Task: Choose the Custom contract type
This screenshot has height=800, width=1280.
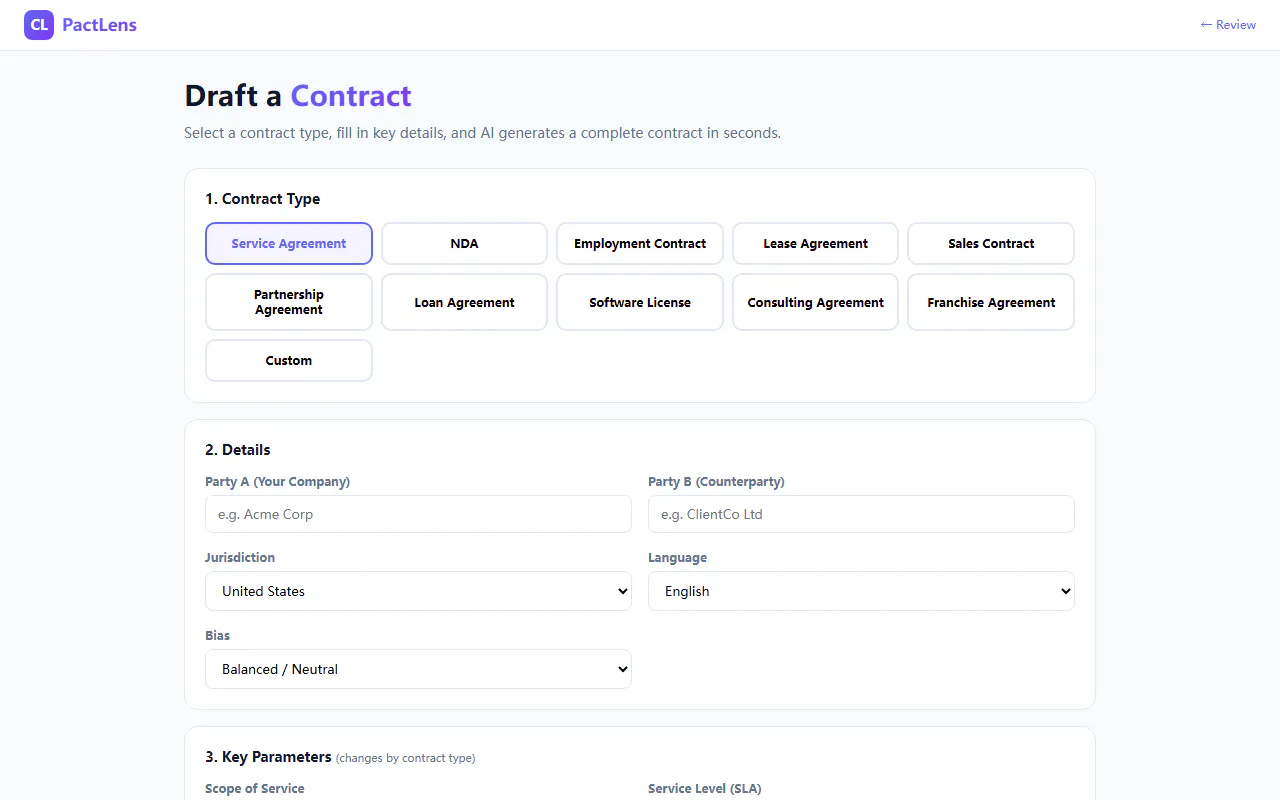Action: [289, 360]
